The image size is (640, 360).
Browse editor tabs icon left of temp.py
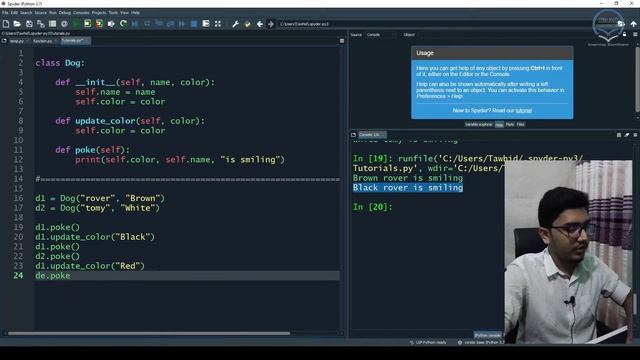click(x=4, y=41)
